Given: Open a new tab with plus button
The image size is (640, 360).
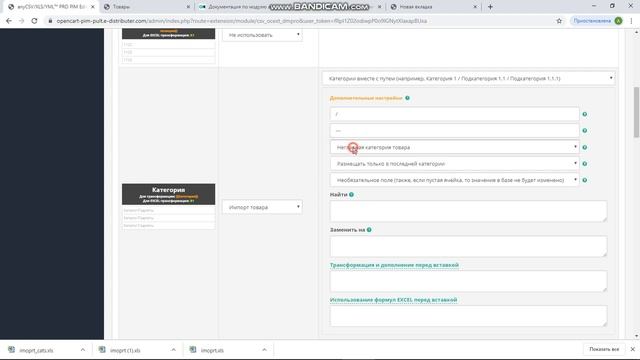Looking at the screenshot, I should point(490,7).
